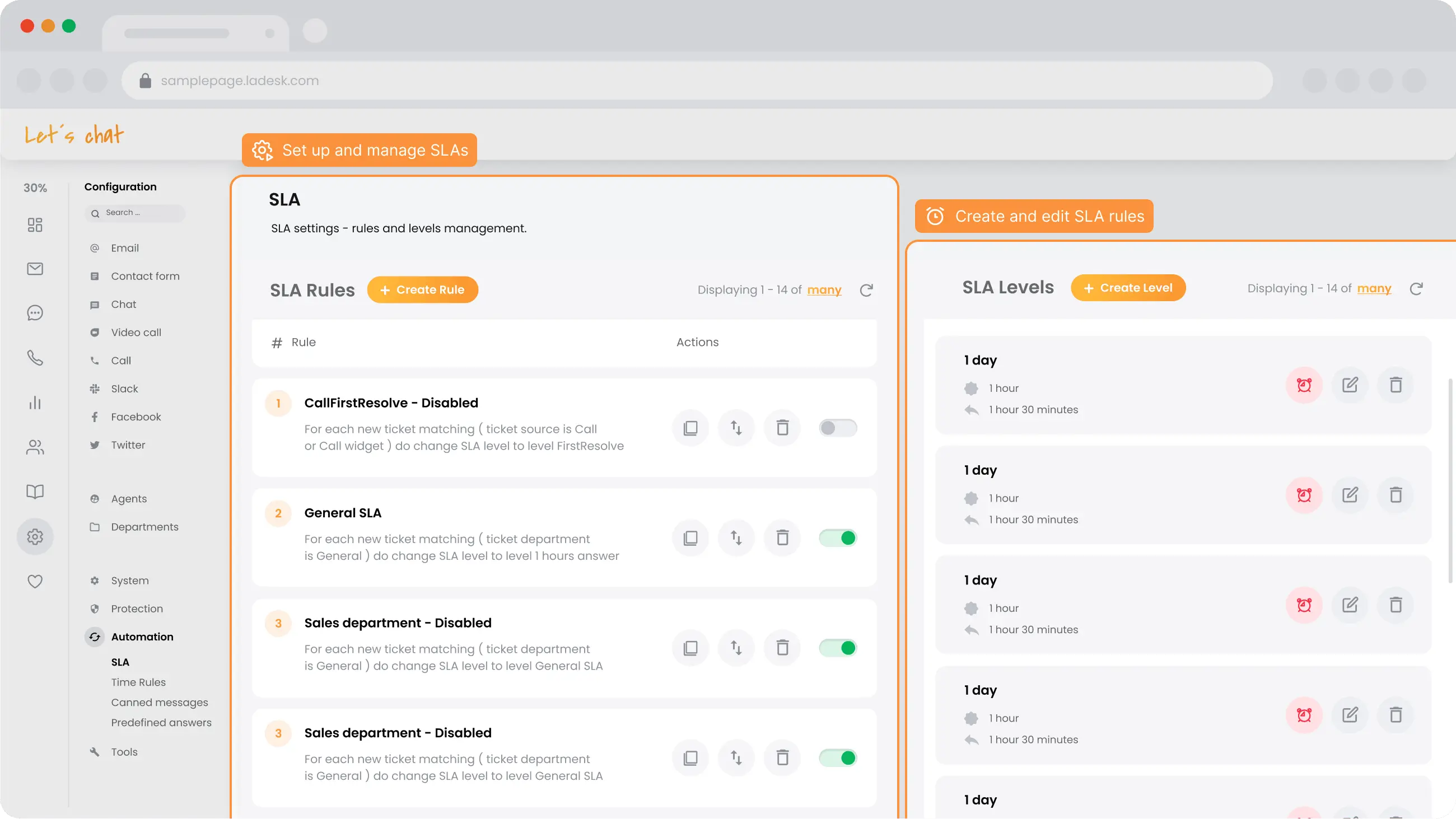Open Slack integration settings
The width and height of the screenshot is (1456, 819).
pos(114,389)
